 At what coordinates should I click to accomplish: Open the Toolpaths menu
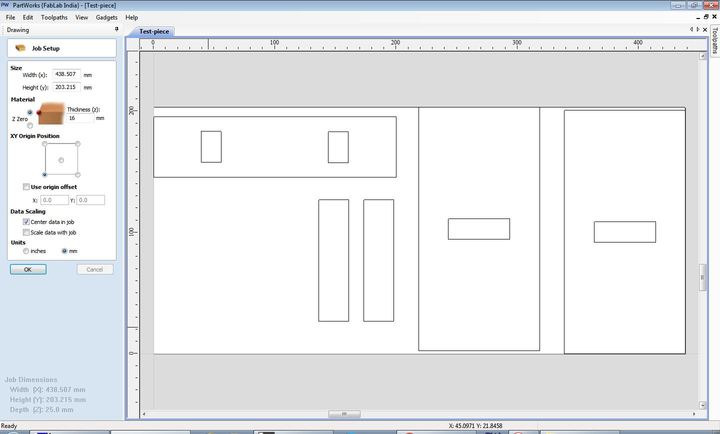(54, 17)
